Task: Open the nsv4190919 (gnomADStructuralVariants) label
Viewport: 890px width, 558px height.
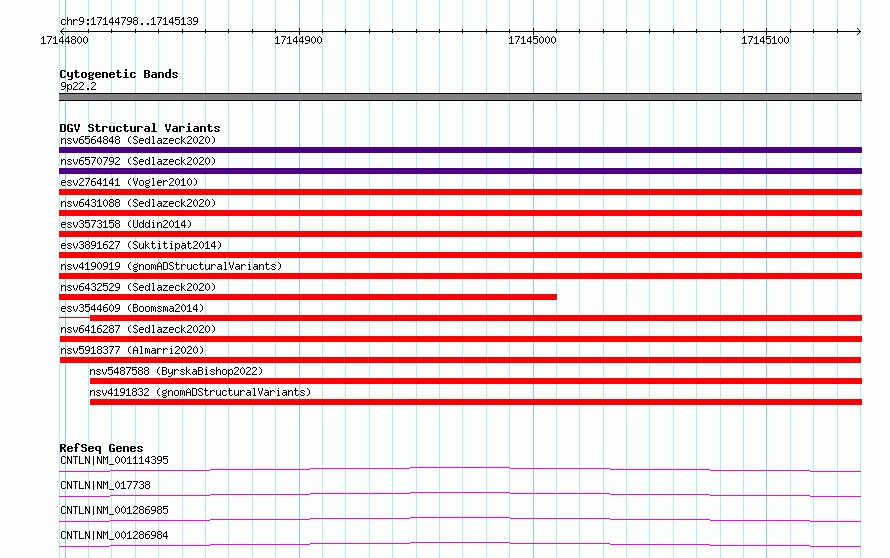Action: 171,266
